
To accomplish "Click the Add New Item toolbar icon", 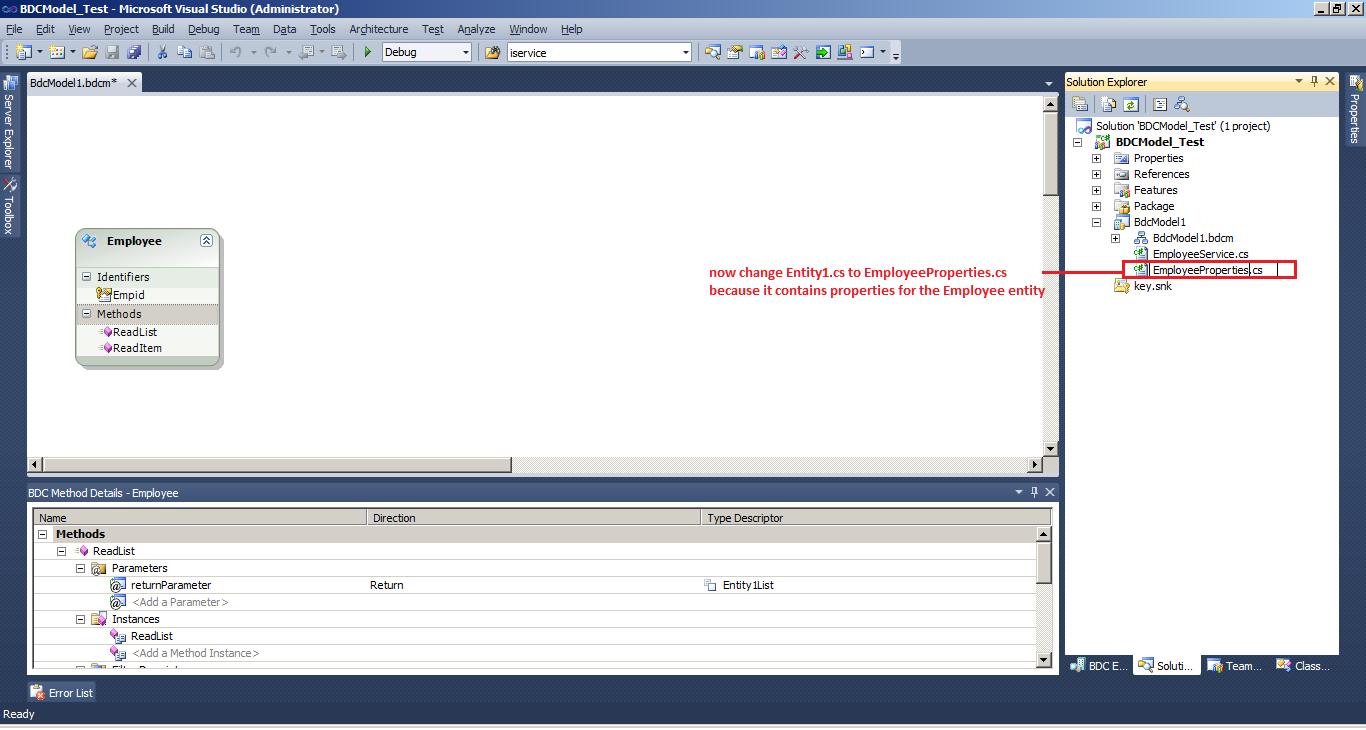I will tap(57, 52).
